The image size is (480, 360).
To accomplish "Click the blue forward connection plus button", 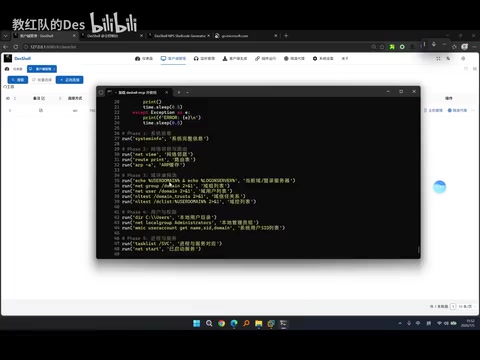I will click(x=69, y=80).
